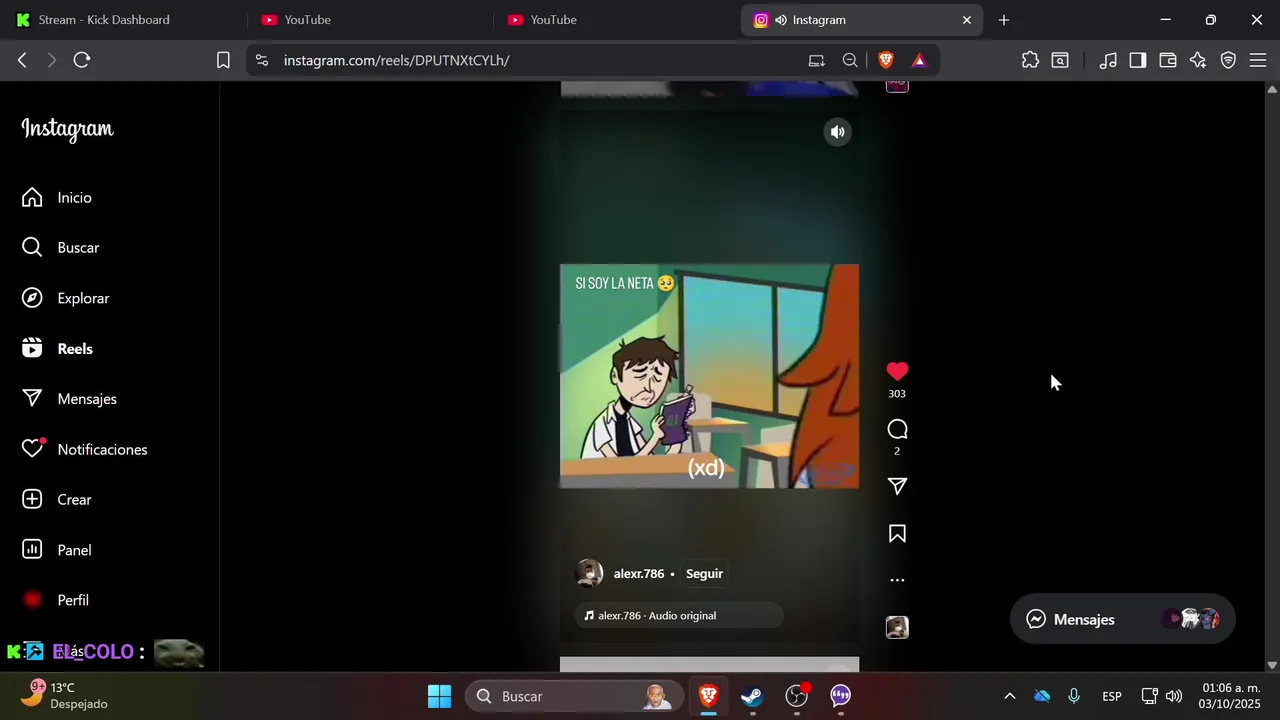Click the address bar URL
Screen dimensions: 1280x720
point(396,60)
